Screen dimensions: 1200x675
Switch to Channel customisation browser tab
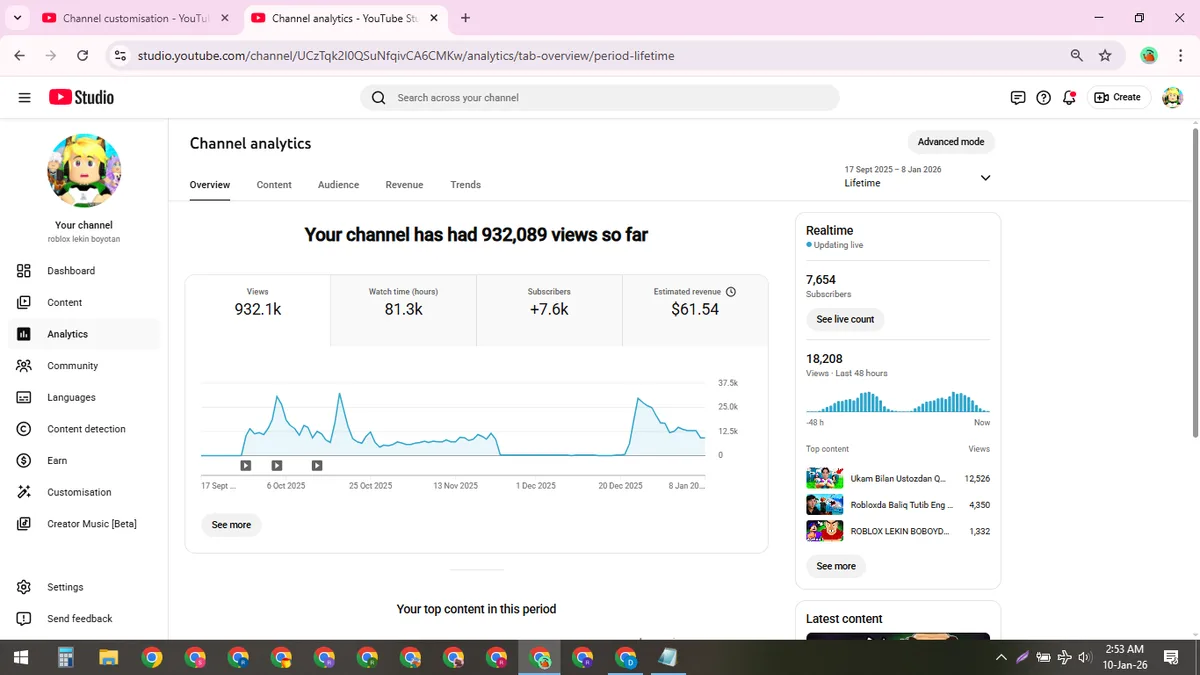[137, 18]
